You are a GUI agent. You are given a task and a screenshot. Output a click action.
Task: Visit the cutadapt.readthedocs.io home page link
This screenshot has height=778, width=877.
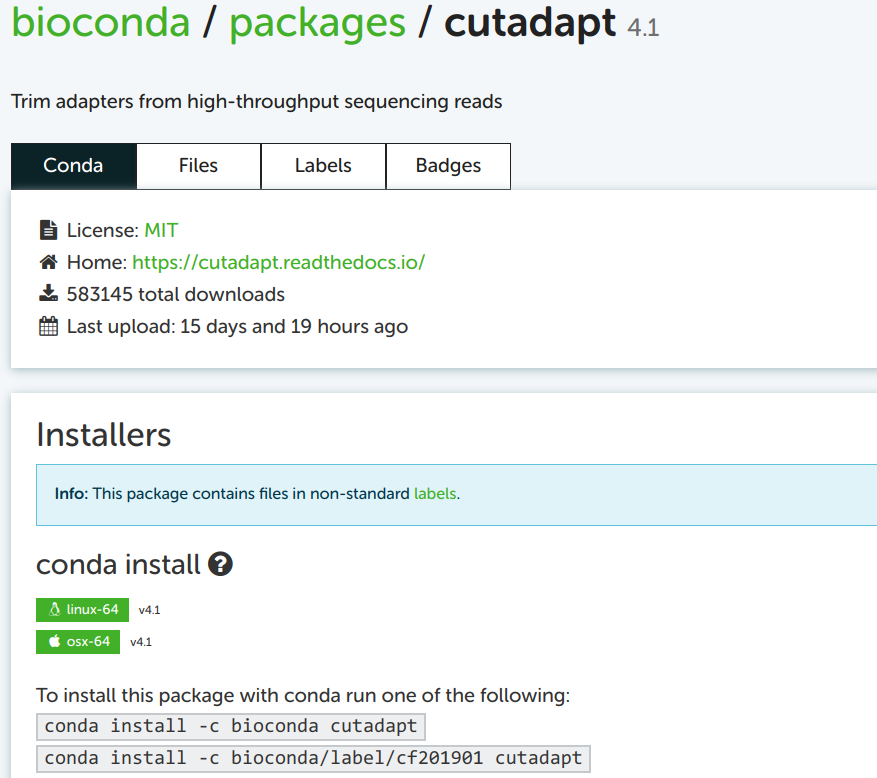coord(279,262)
